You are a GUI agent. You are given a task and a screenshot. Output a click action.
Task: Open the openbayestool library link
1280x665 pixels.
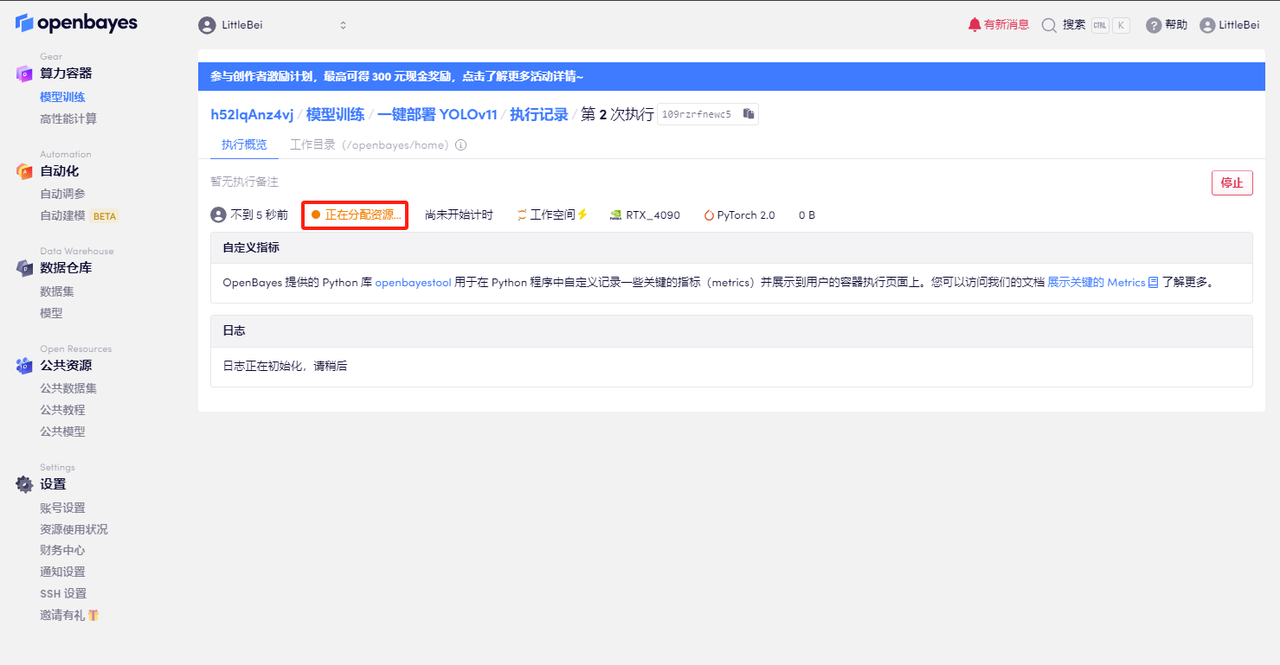(413, 283)
